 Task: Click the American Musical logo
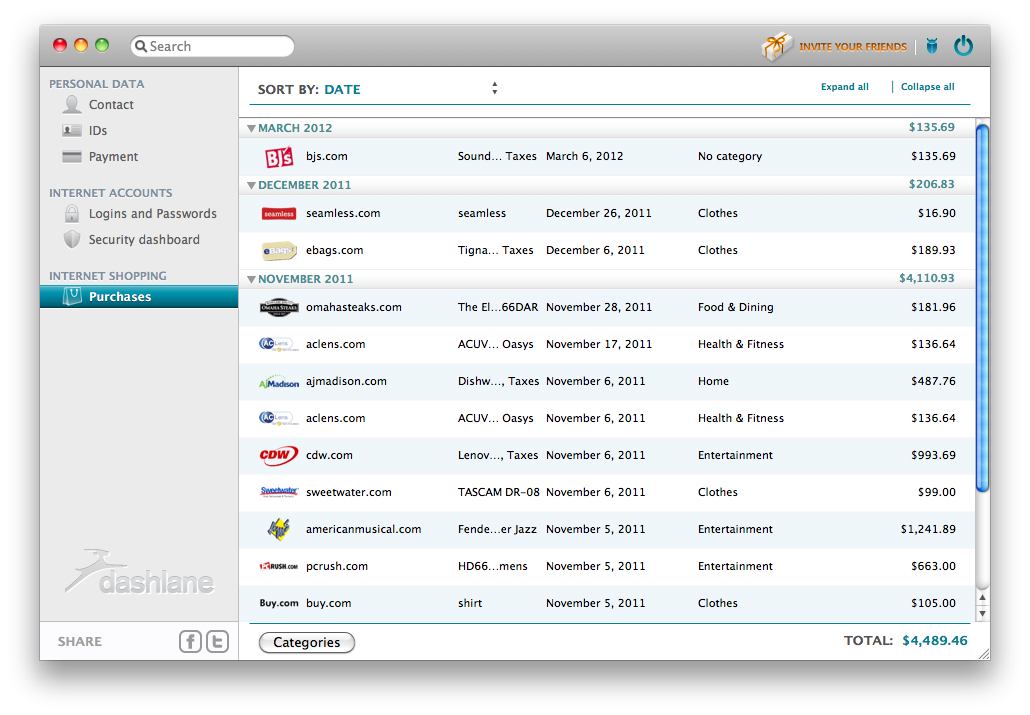279,528
